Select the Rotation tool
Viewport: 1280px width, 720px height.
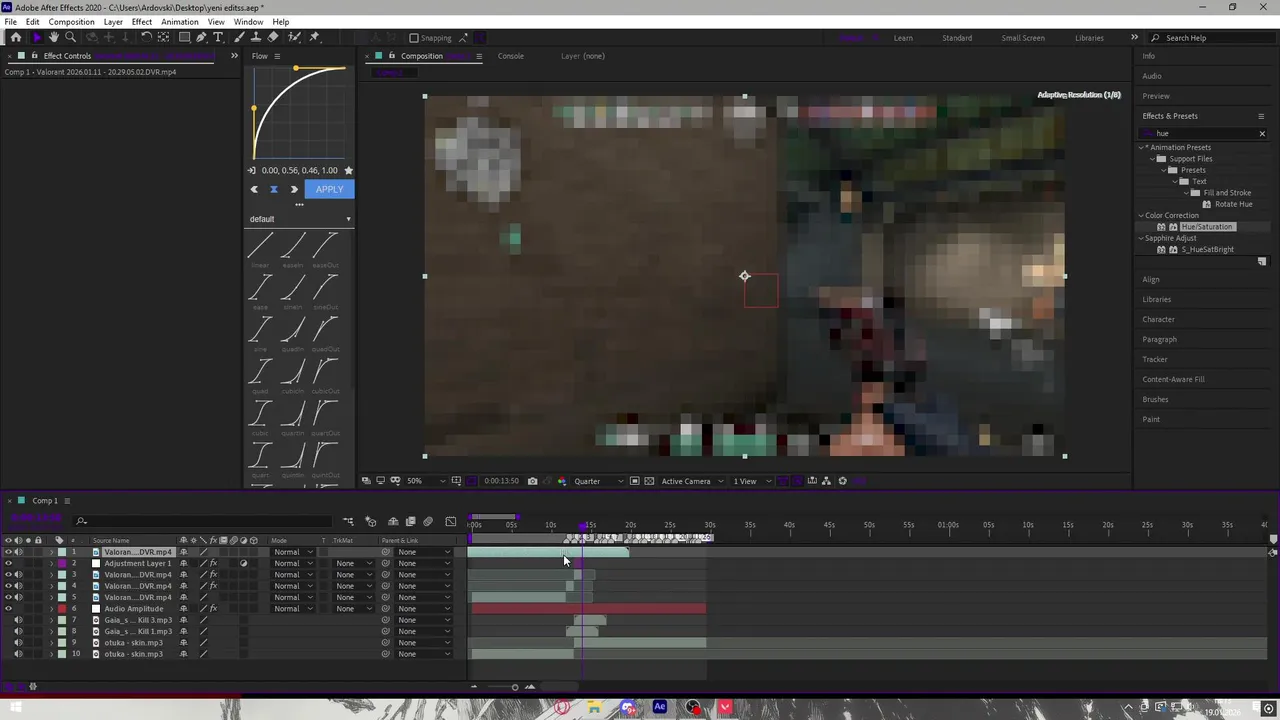click(x=146, y=37)
